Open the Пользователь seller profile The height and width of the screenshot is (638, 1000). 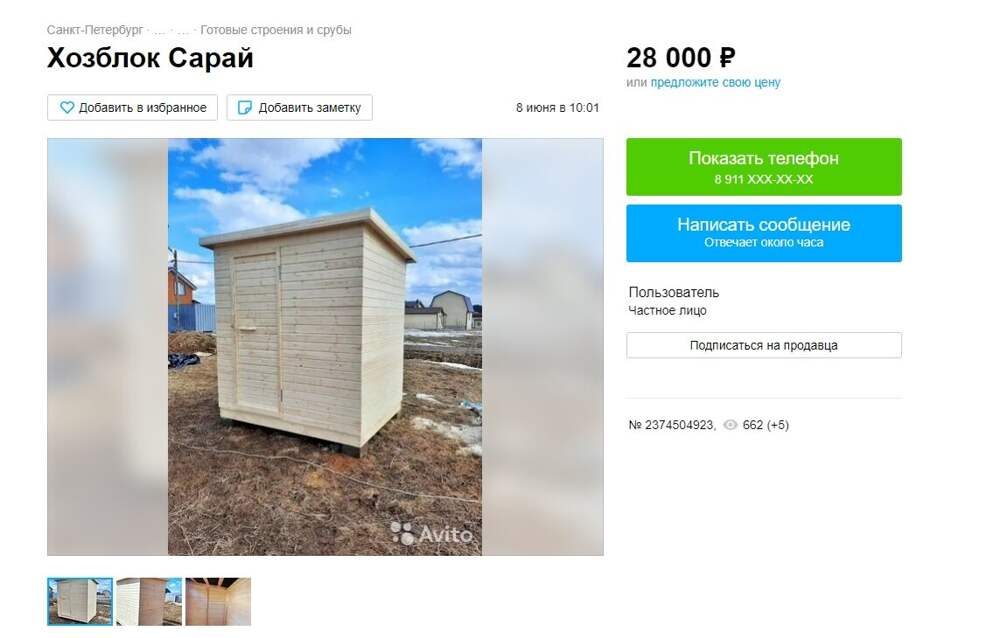pos(673,292)
